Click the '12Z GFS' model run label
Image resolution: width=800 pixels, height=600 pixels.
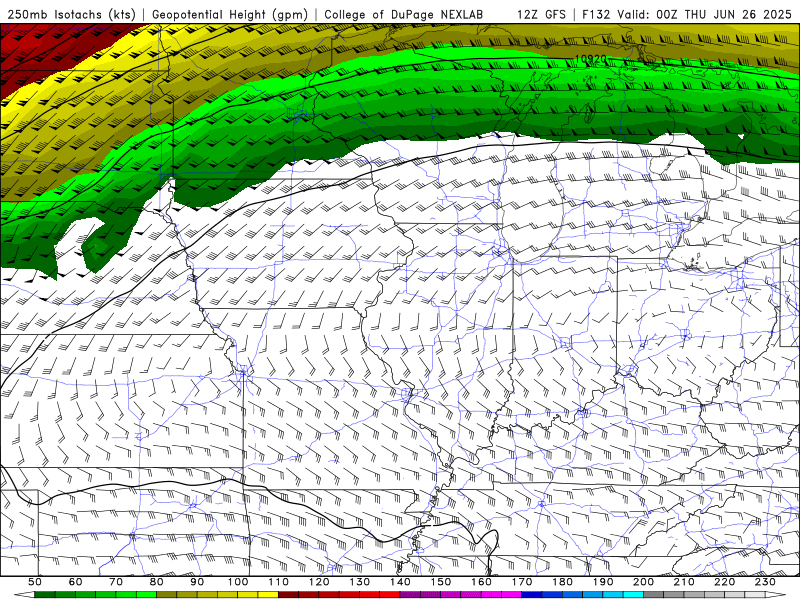(x=541, y=15)
